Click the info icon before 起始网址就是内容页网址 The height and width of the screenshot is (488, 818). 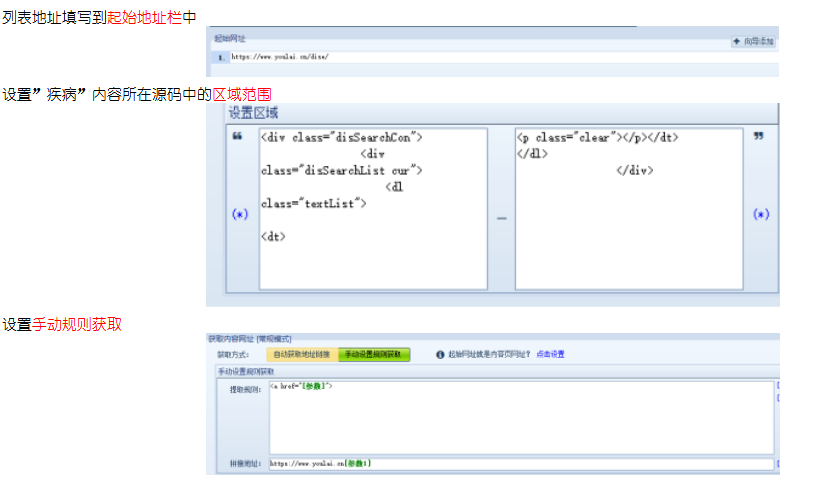point(440,354)
